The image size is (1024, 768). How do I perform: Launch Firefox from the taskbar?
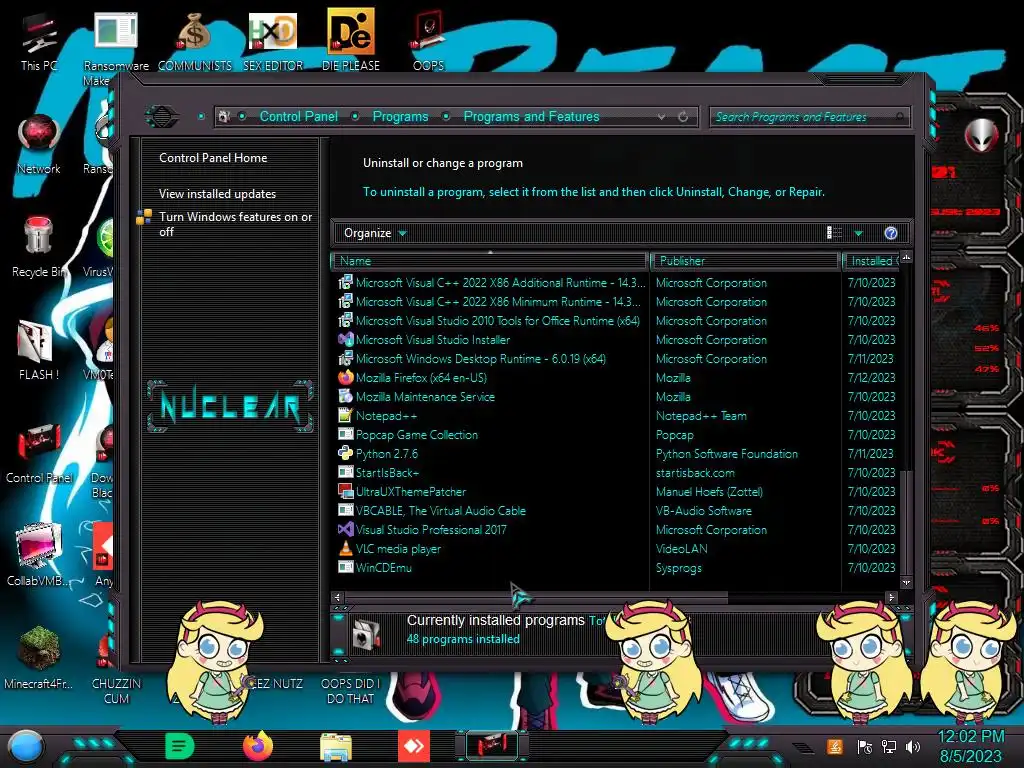pos(258,746)
